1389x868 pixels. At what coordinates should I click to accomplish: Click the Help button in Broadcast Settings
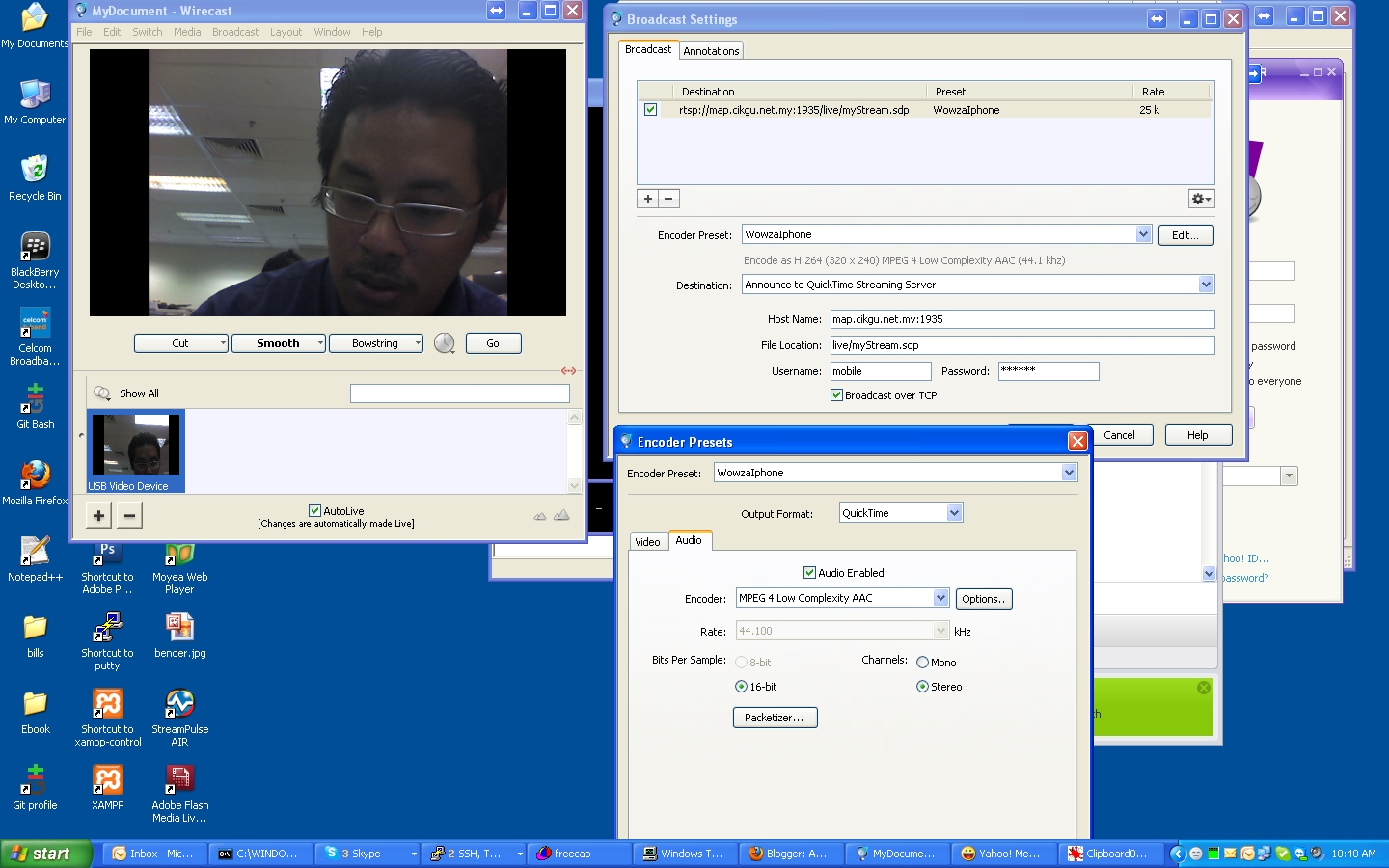[x=1198, y=435]
